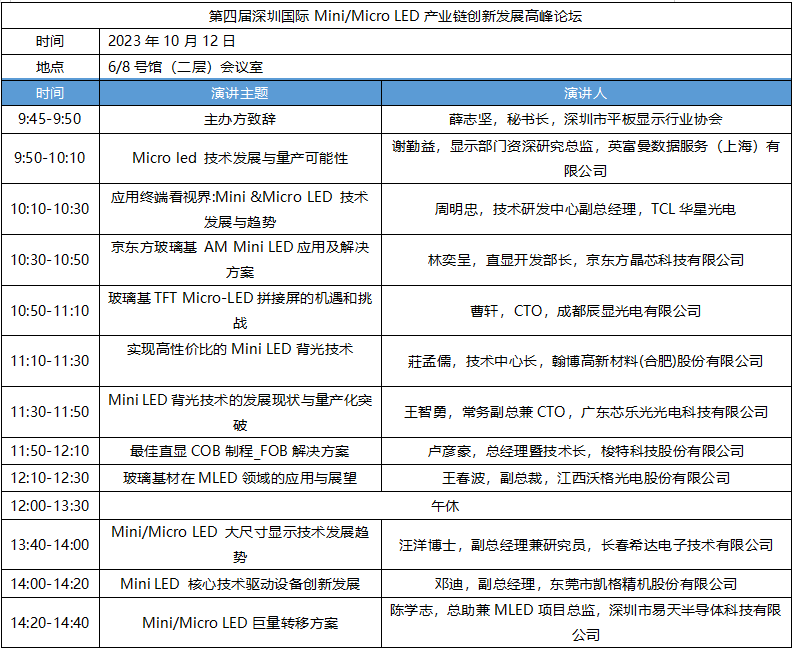
Task: Select time slot 14:00-14:20
Action: click(50, 584)
